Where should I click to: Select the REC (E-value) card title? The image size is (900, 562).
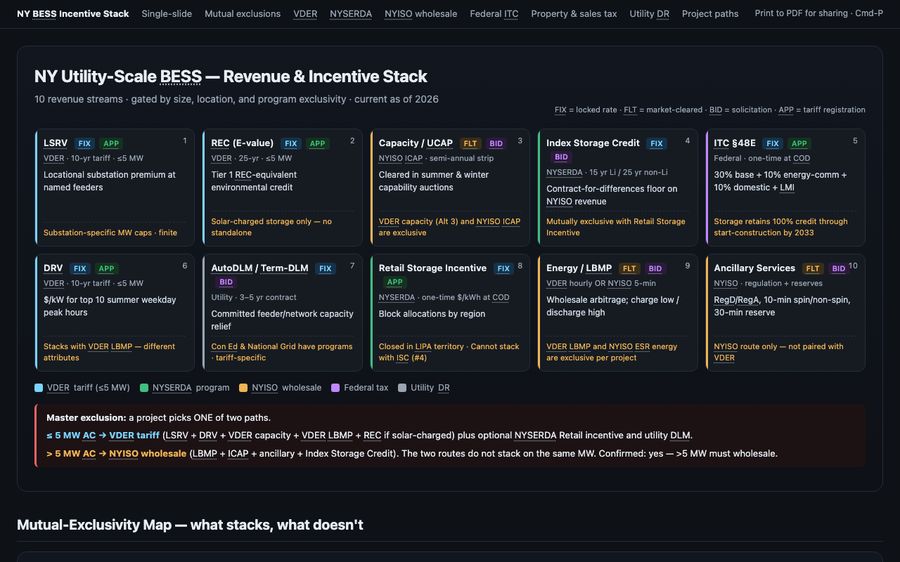tap(242, 143)
